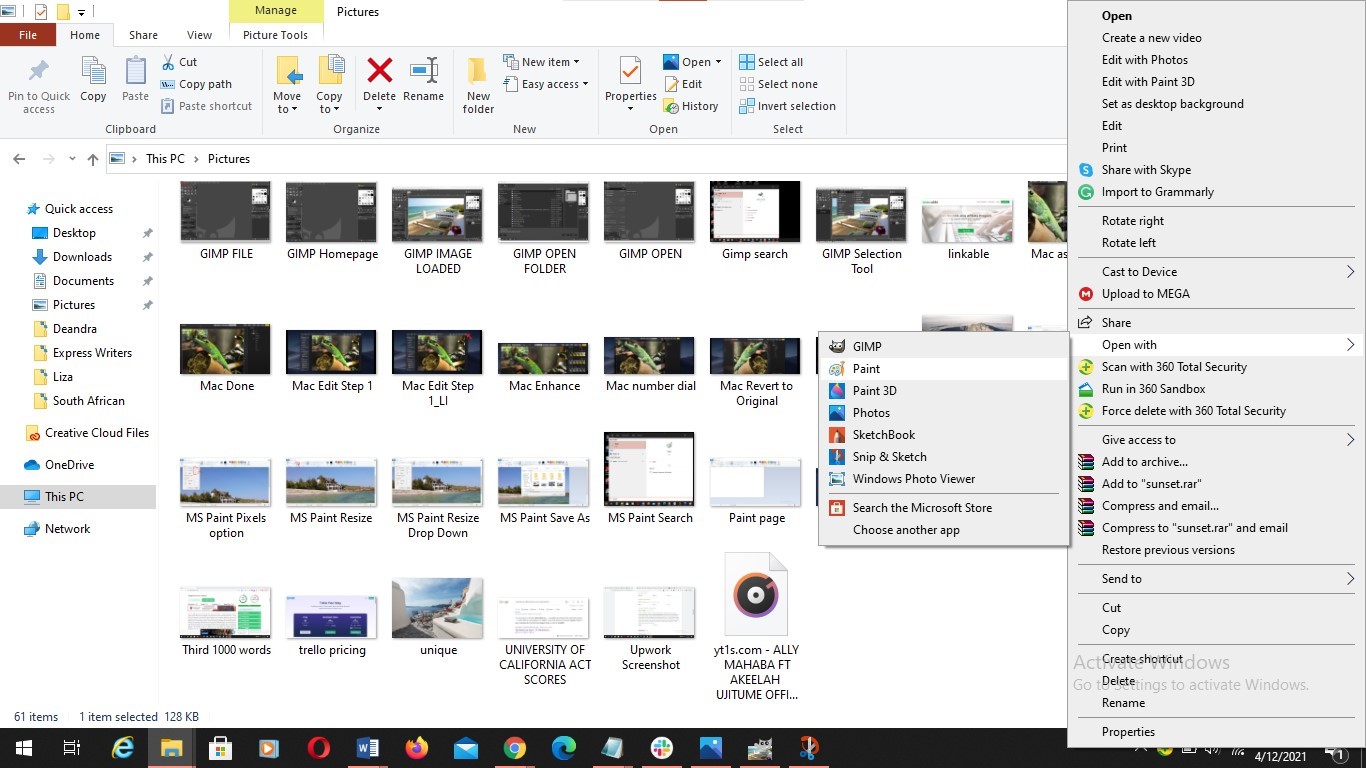
Task: Open the recent locations chevron dropdown
Action: pyautogui.click(x=72, y=159)
